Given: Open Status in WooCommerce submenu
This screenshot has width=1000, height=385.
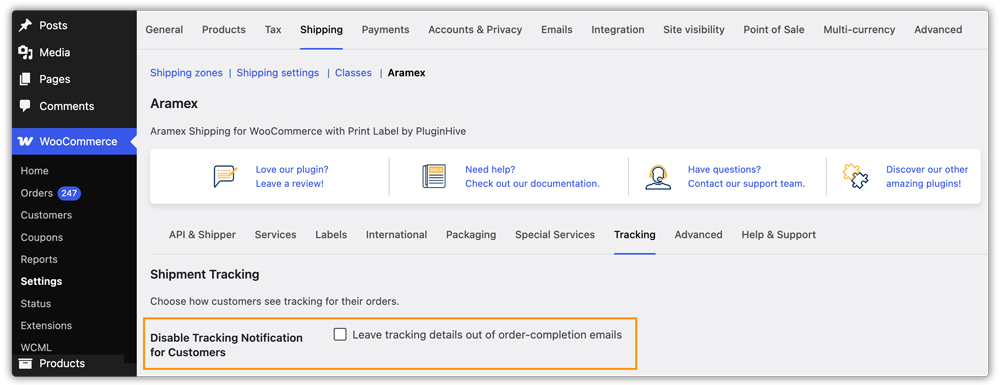Looking at the screenshot, I should pos(36,303).
